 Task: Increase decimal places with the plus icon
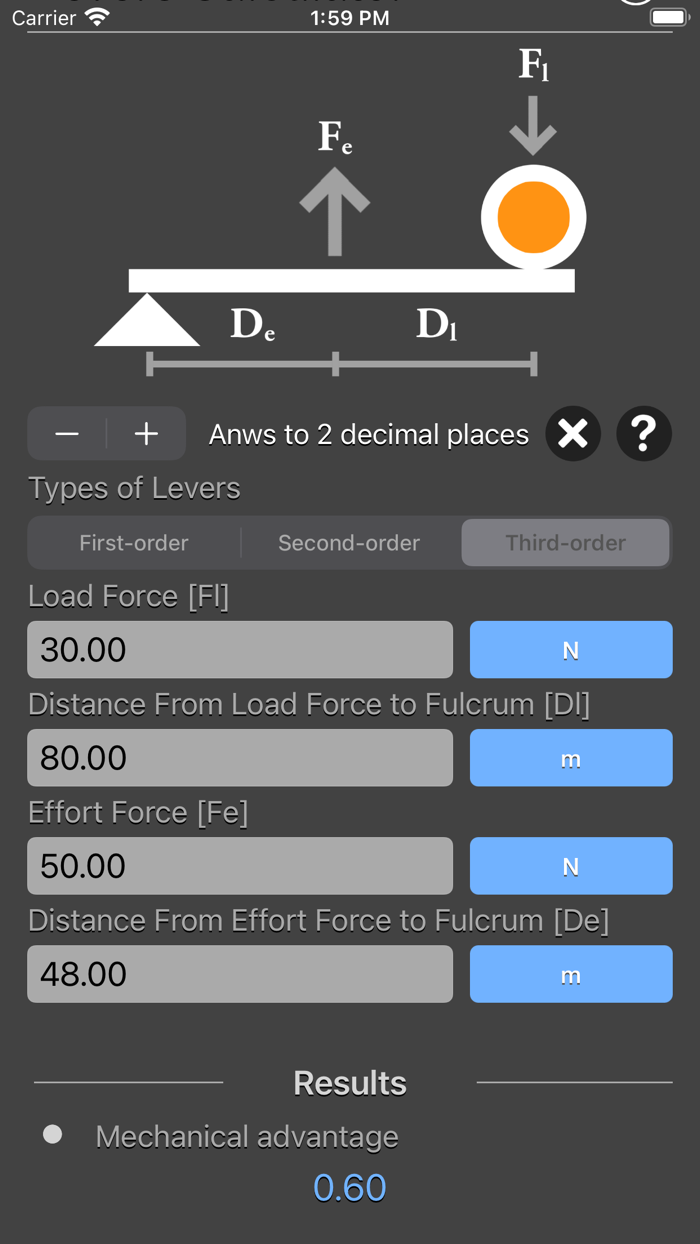pos(146,434)
